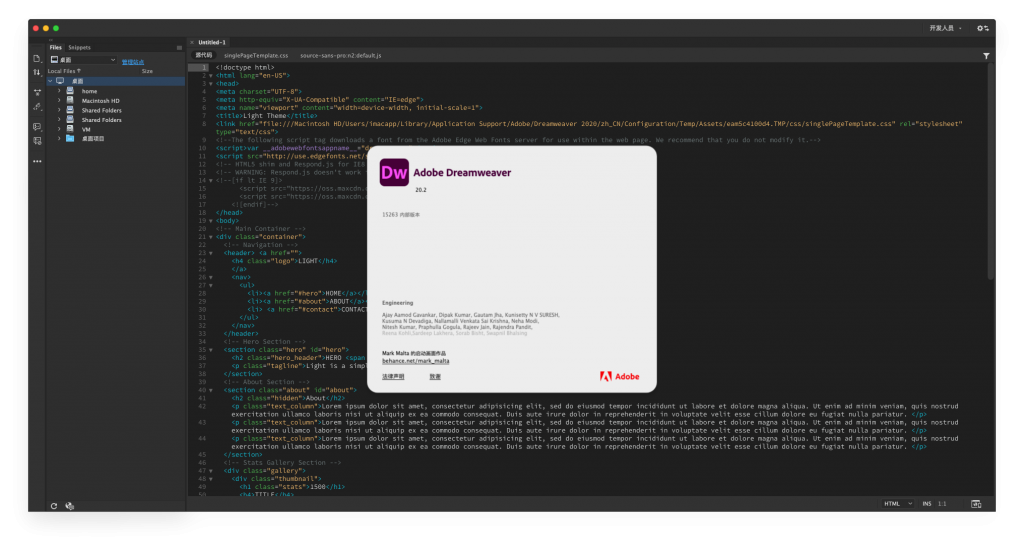Select the 桌面项目 row in Files tree

[116, 138]
